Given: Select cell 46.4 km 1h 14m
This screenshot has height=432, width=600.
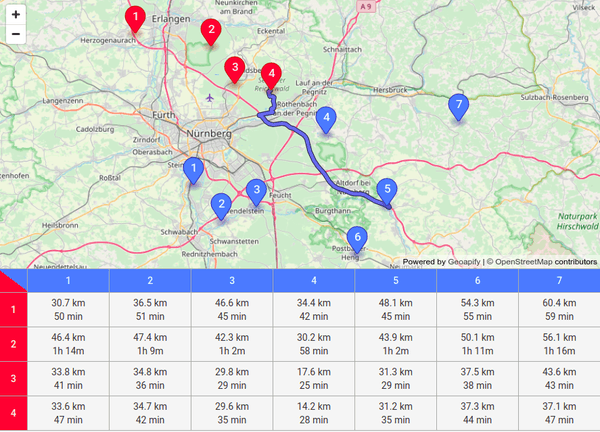Looking at the screenshot, I should pos(68,344).
